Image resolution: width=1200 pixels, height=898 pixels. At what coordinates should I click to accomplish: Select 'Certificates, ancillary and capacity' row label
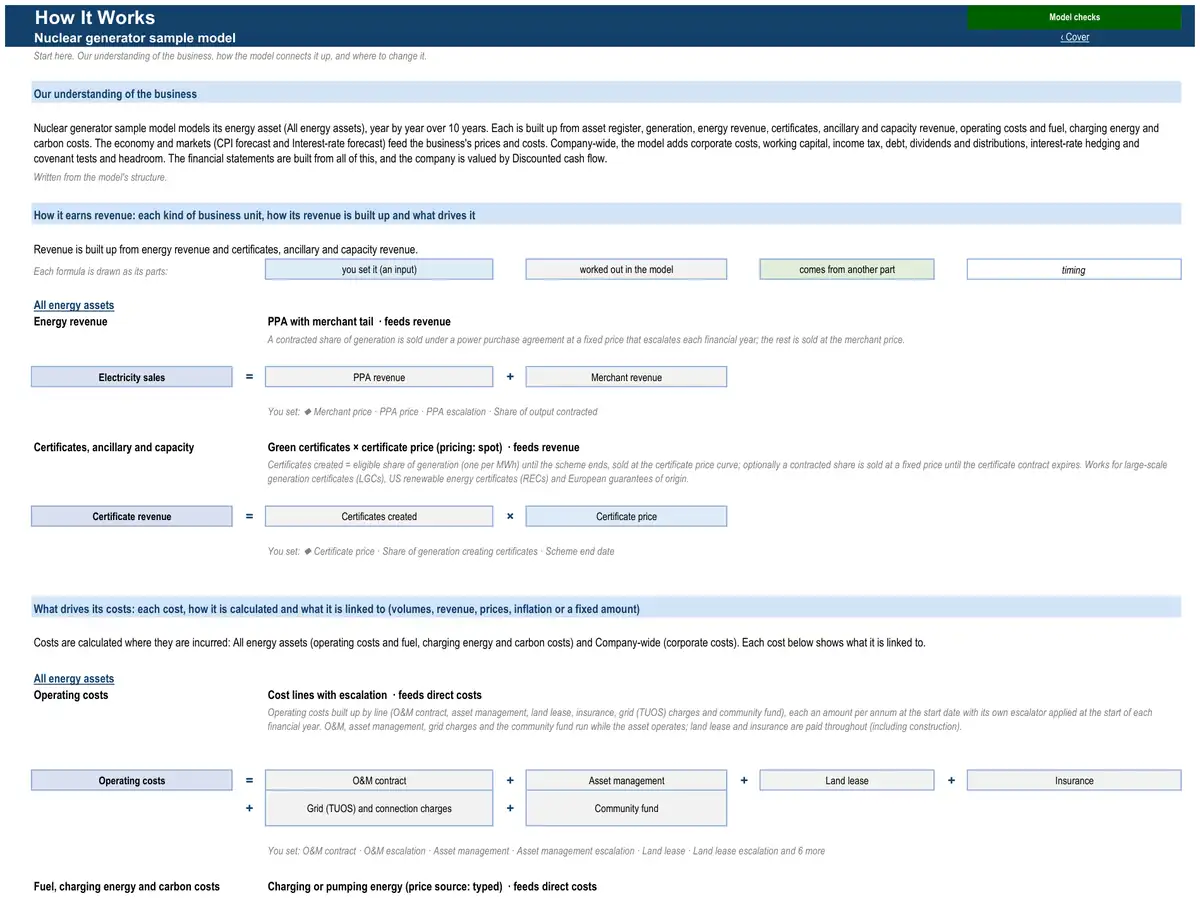(114, 447)
